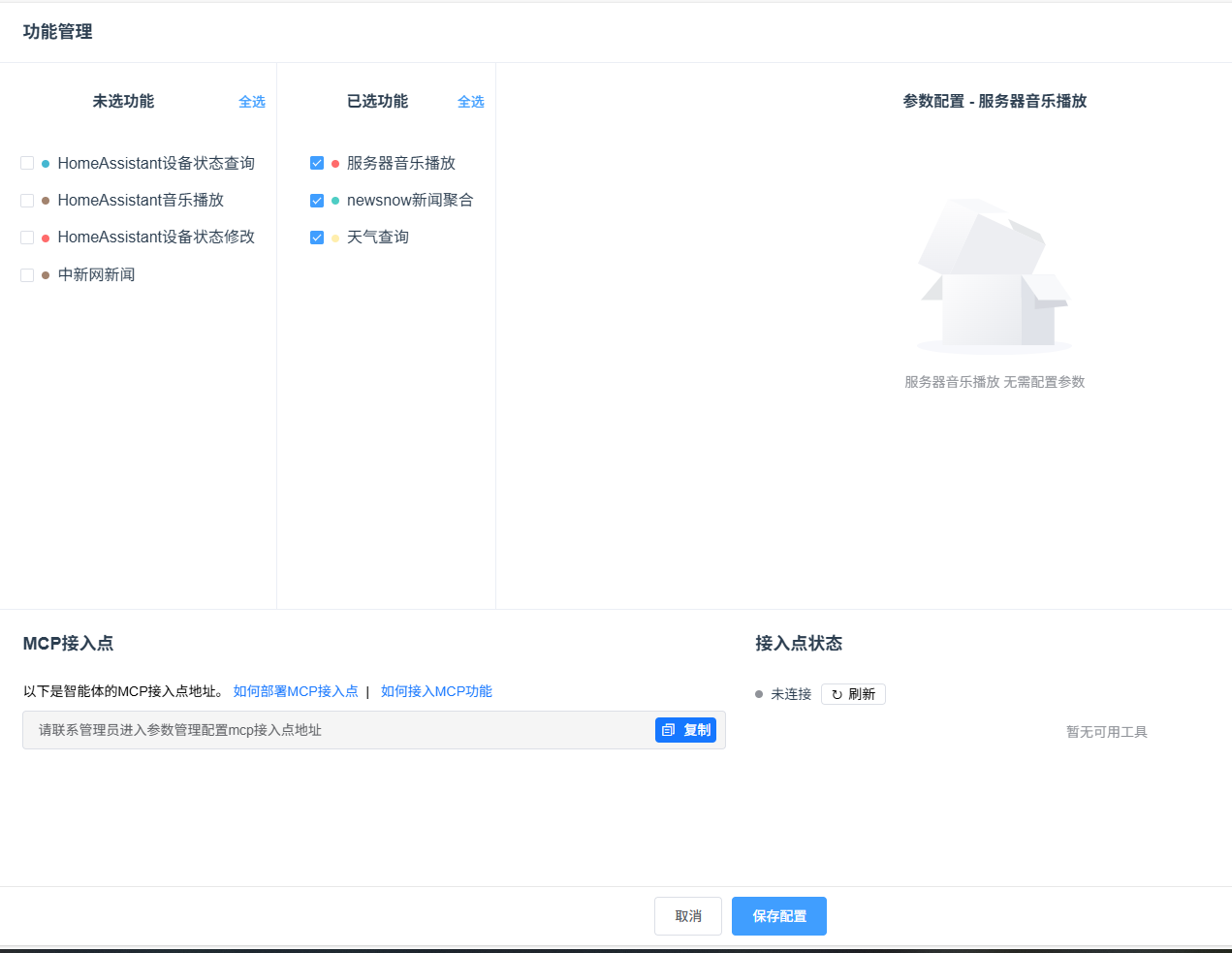This screenshot has width=1232, height=953.
Task: Open the 如何接入MCP功能 link
Action: (436, 691)
